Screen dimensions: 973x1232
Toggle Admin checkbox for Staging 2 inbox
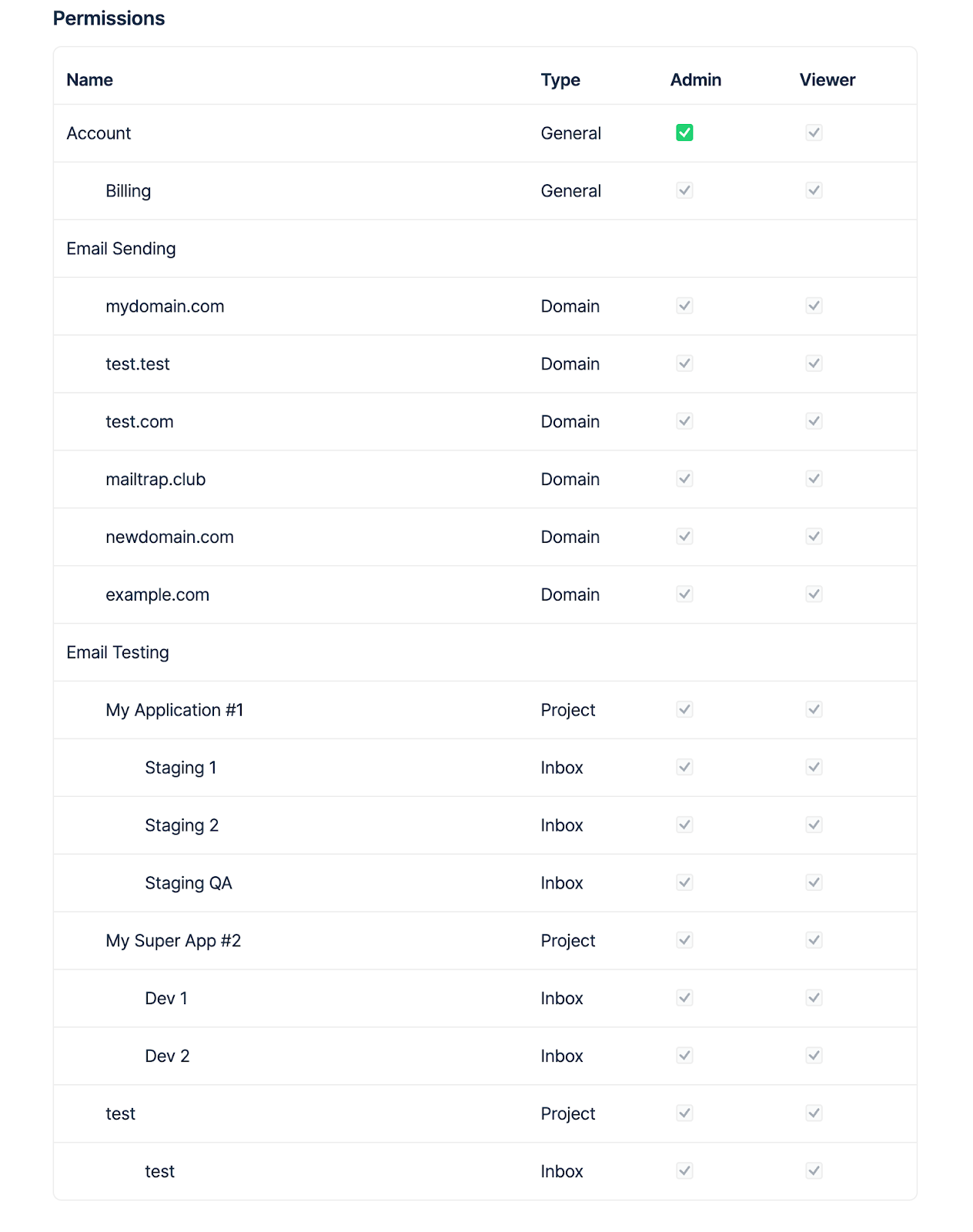684,825
